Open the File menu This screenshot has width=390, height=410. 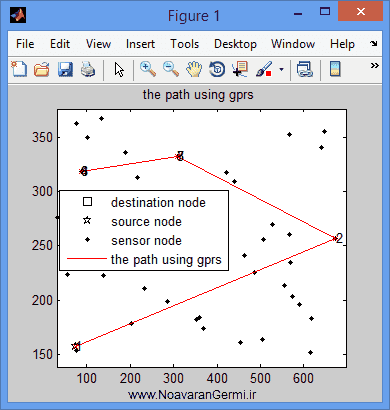click(25, 44)
